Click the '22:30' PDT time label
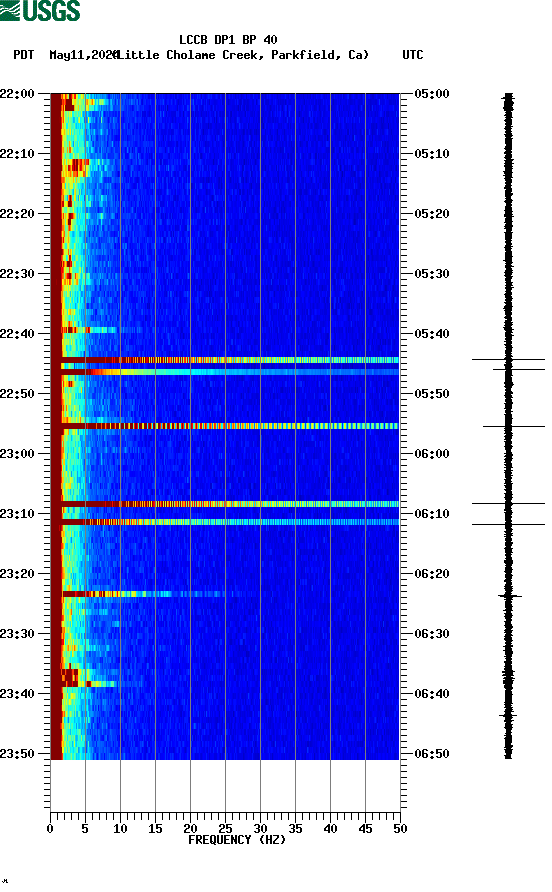This screenshot has height=892, width=552. tap(17, 274)
